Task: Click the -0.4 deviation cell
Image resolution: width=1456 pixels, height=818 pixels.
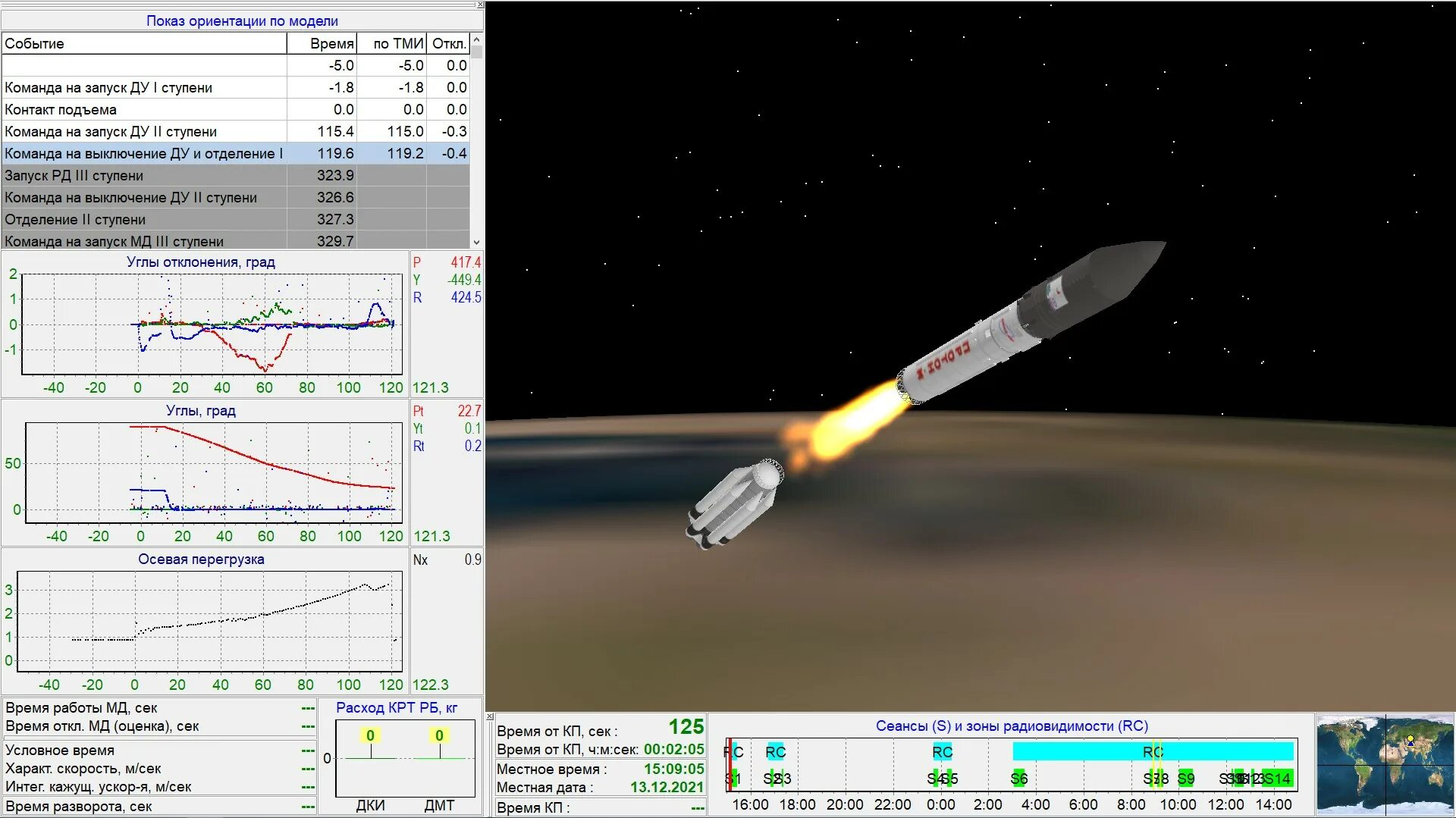Action: pos(448,153)
